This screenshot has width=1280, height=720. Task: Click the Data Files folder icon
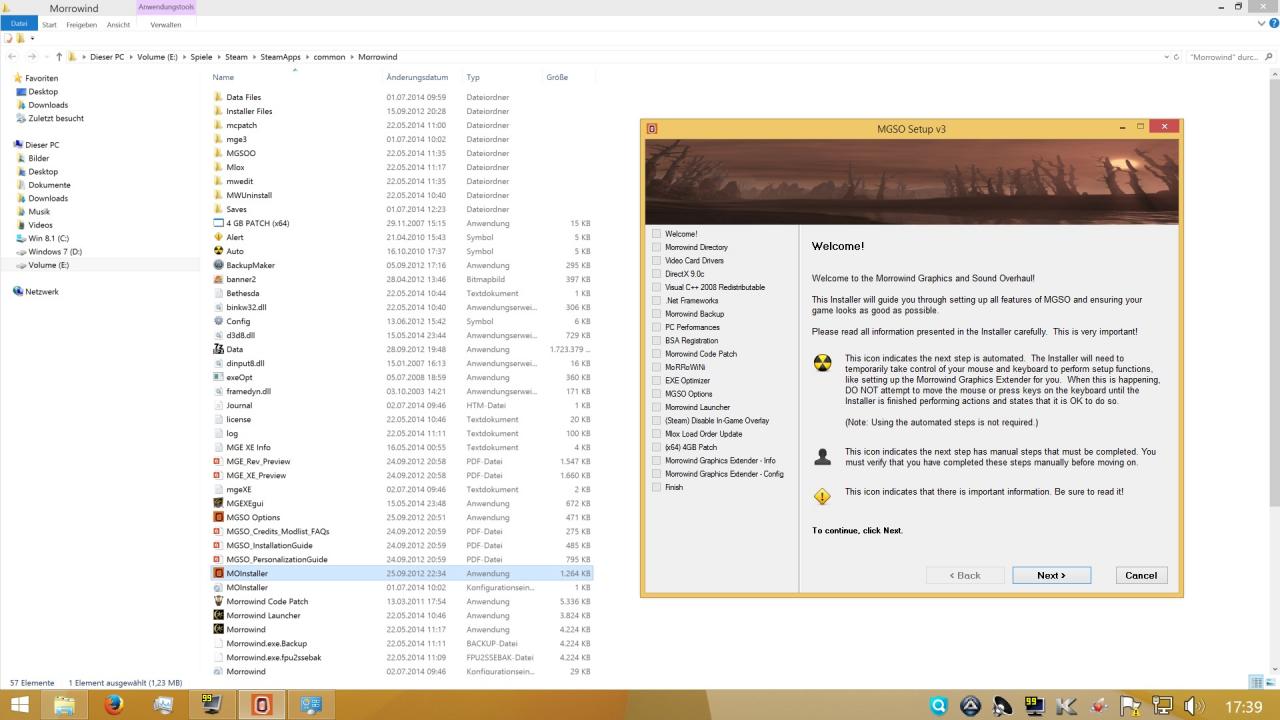click(218, 98)
